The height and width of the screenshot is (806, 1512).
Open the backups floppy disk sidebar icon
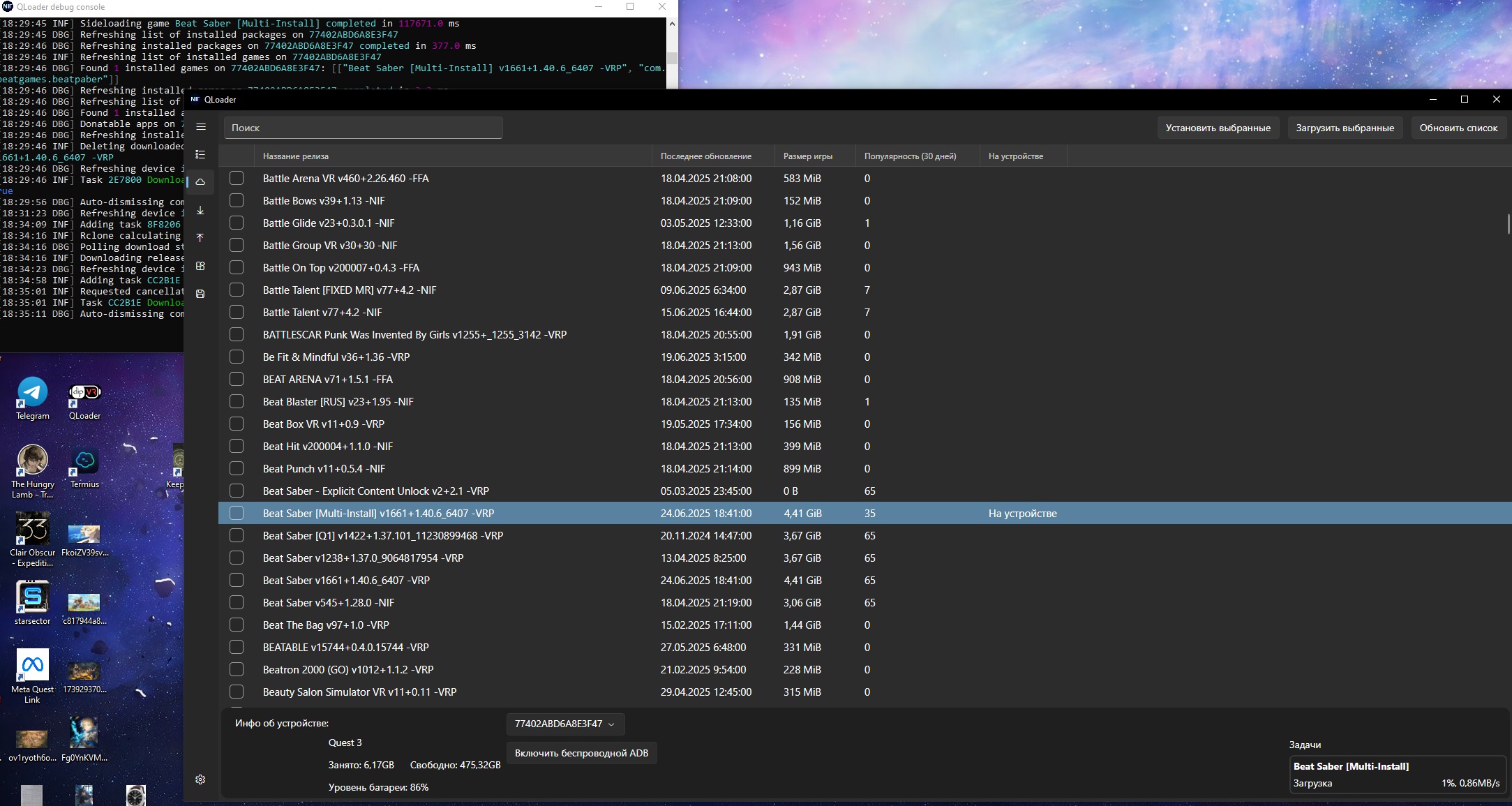[201, 294]
